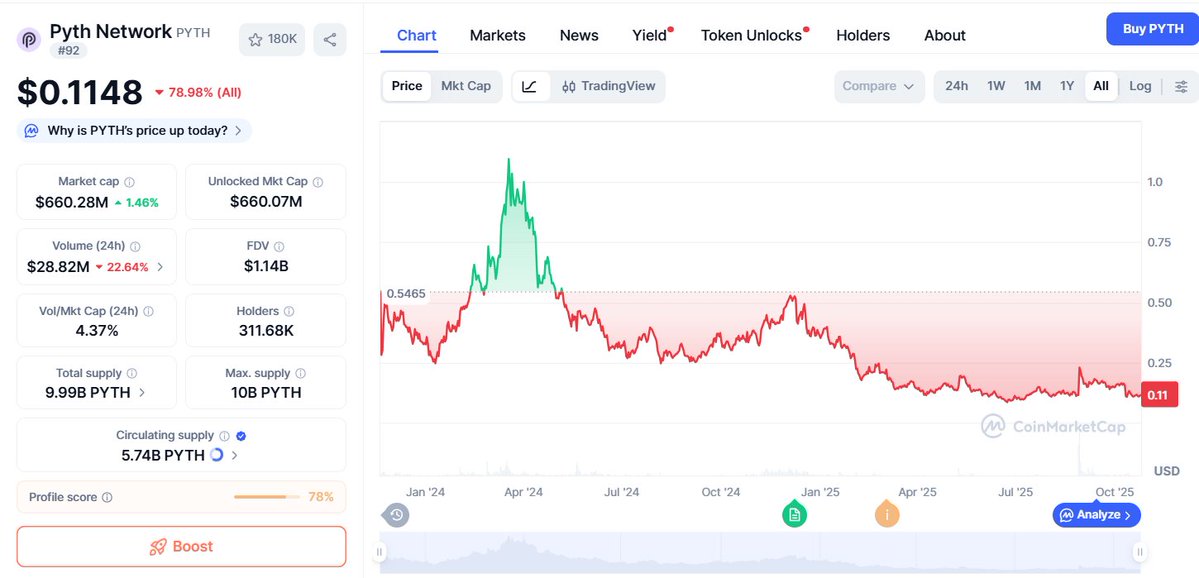
Task: Click the Unlocked Mkt Cap info icon
Action: (x=317, y=182)
